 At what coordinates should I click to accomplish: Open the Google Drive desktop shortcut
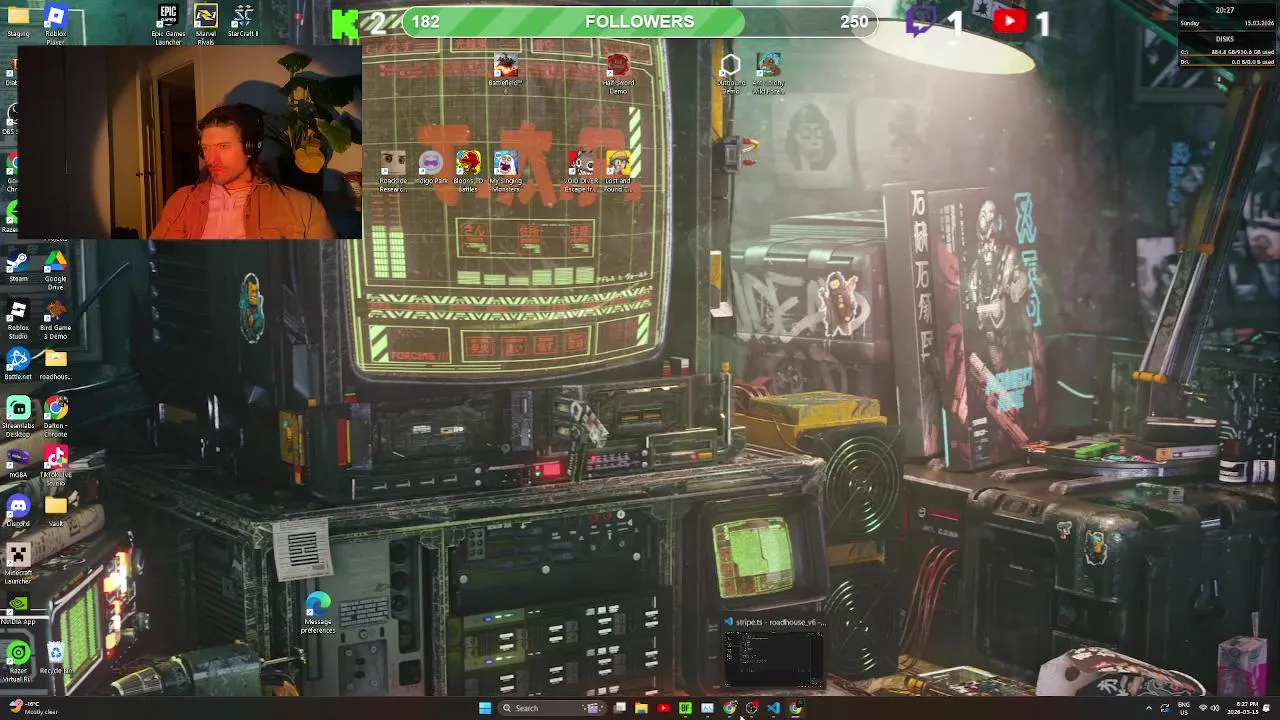(55, 270)
